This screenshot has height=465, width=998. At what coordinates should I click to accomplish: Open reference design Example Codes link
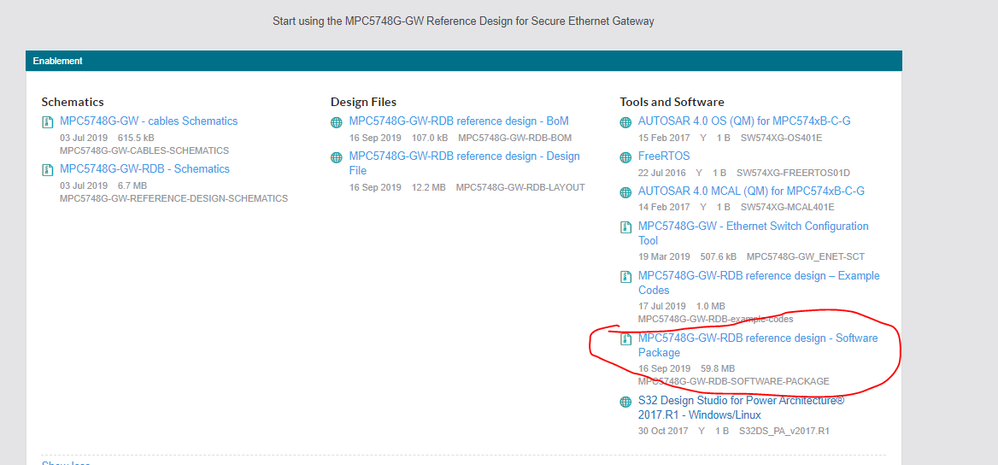click(759, 282)
